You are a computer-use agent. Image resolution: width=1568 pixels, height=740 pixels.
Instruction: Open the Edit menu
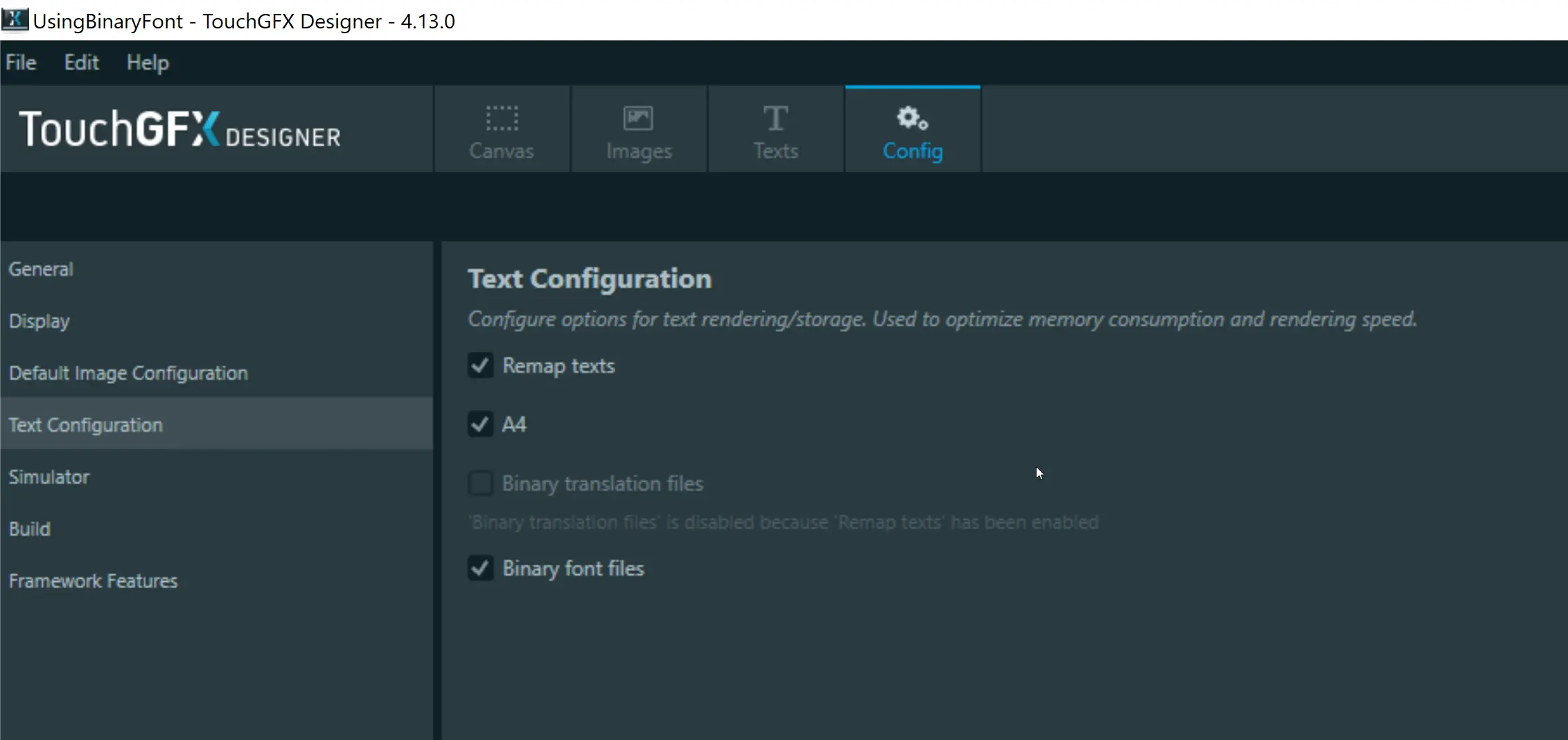pos(82,62)
